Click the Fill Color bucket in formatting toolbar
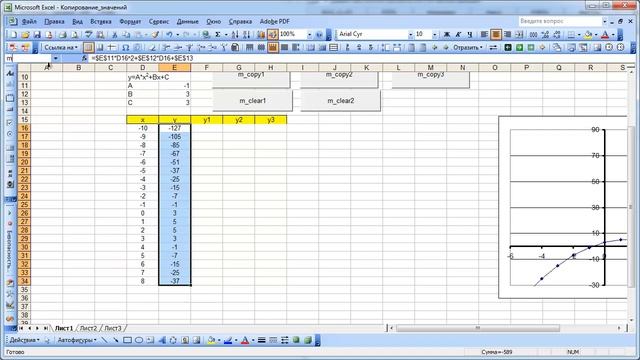The image size is (640, 360). [588, 35]
